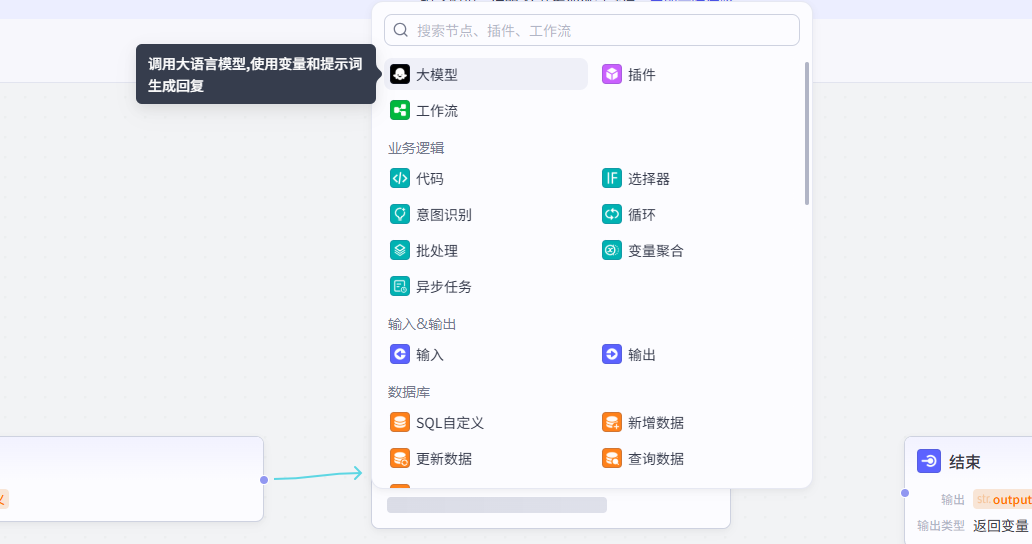Click the 代码 entry label

click(x=430, y=179)
